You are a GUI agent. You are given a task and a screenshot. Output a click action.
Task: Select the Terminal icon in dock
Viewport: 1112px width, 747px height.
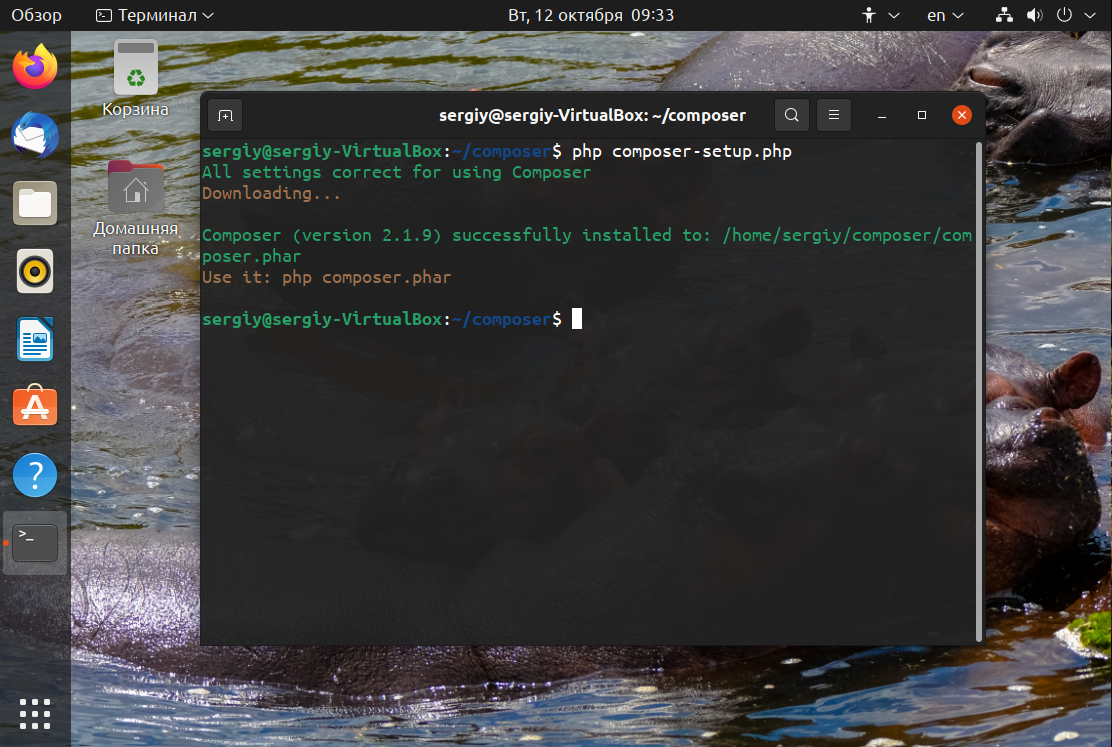[x=35, y=543]
